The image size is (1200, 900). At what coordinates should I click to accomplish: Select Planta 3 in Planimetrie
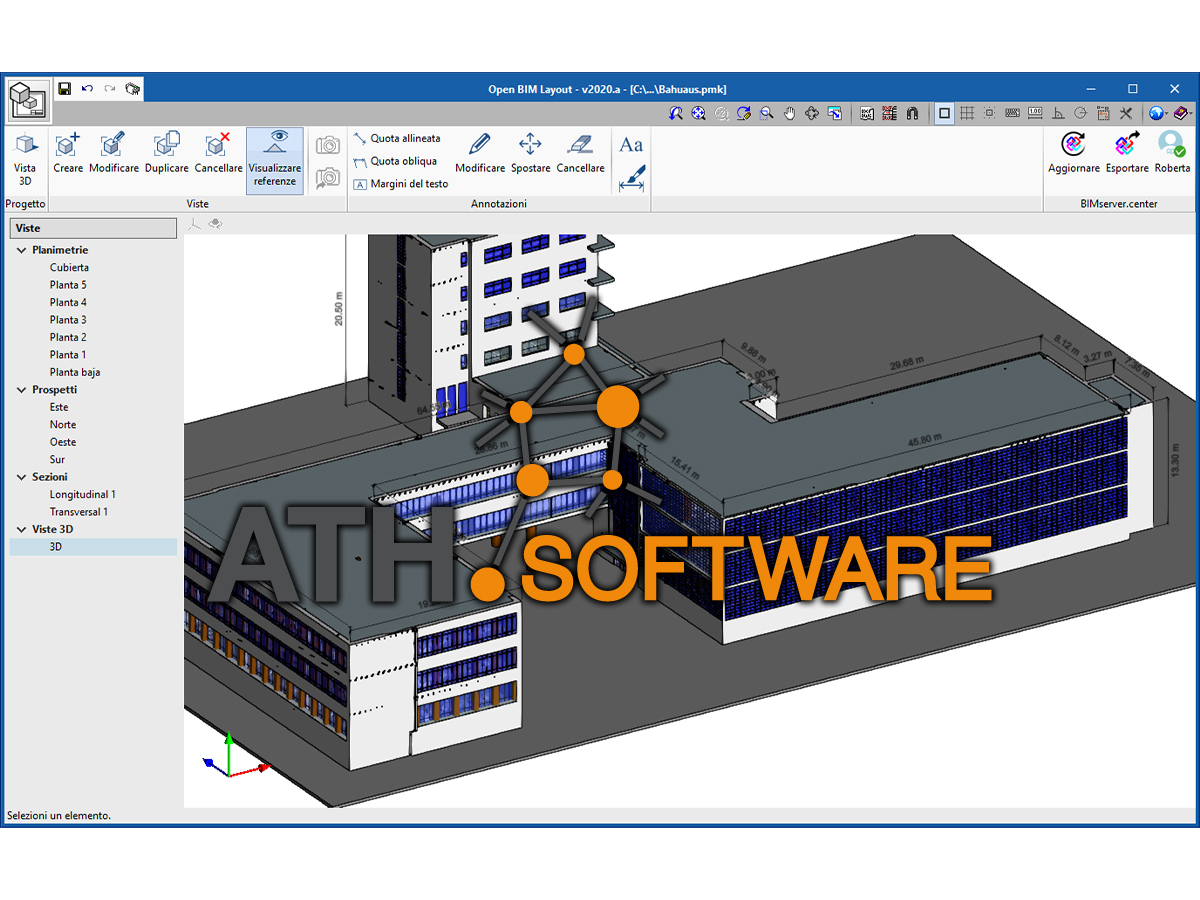click(68, 320)
